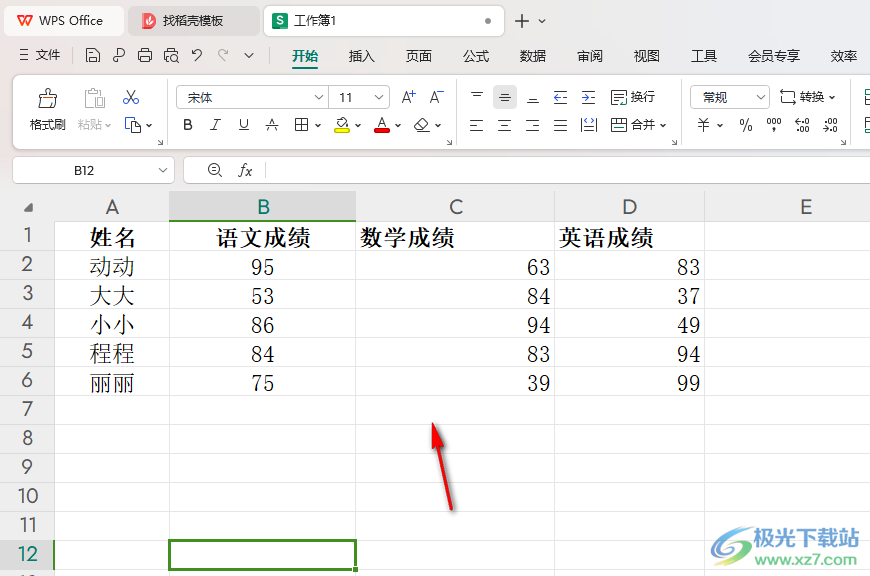Screen dimensions: 870x576
Task: Click the formula bar magnifier icon
Action: [x=215, y=170]
